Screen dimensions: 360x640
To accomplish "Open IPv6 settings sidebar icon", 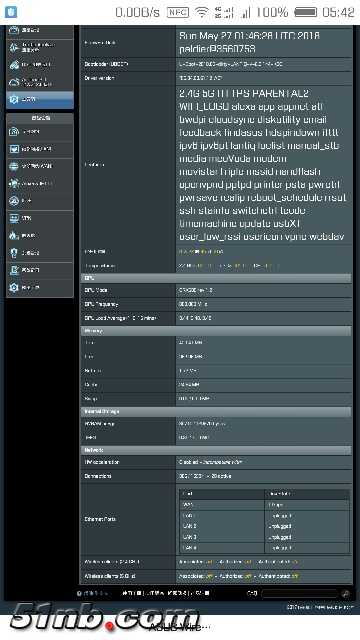I will point(14,201).
